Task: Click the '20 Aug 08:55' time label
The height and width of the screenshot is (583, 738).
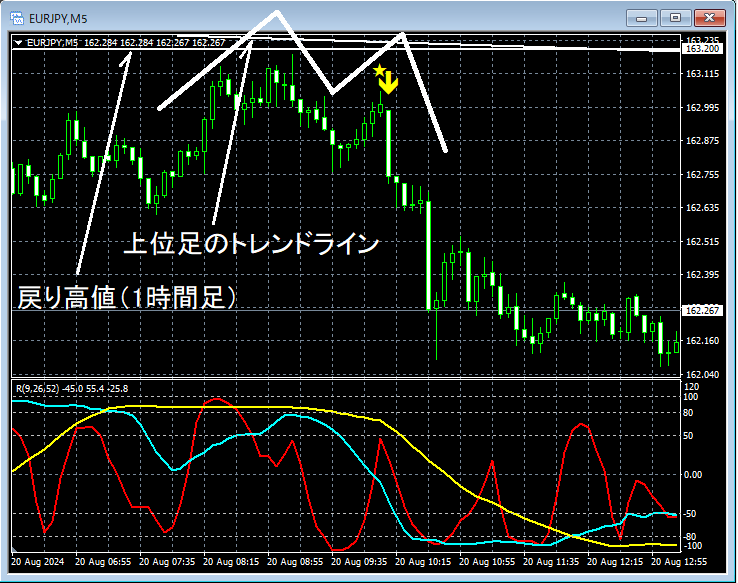Action: click(x=295, y=561)
